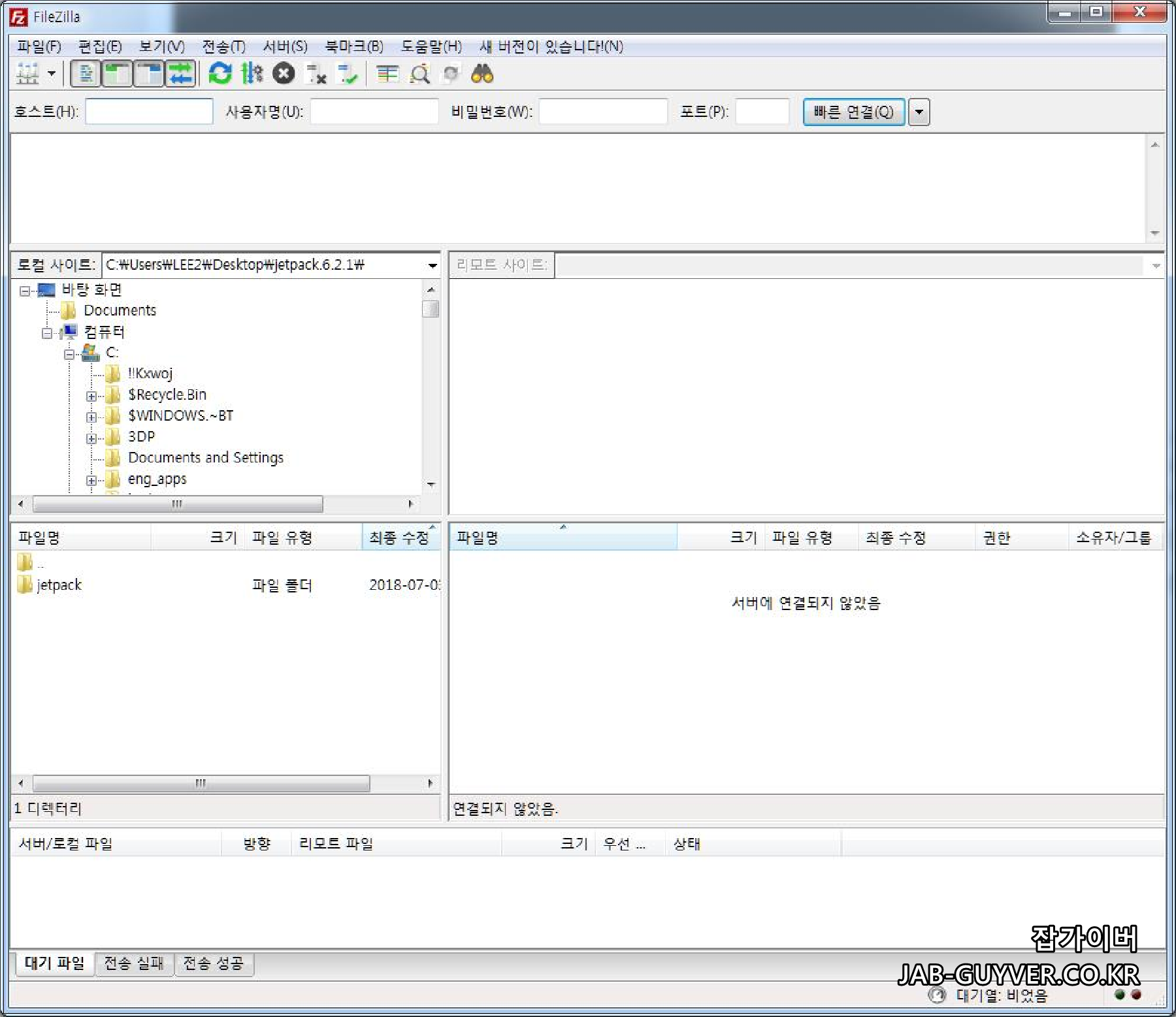Open the quick connect history dropdown
The height and width of the screenshot is (1017, 1176).
click(919, 112)
